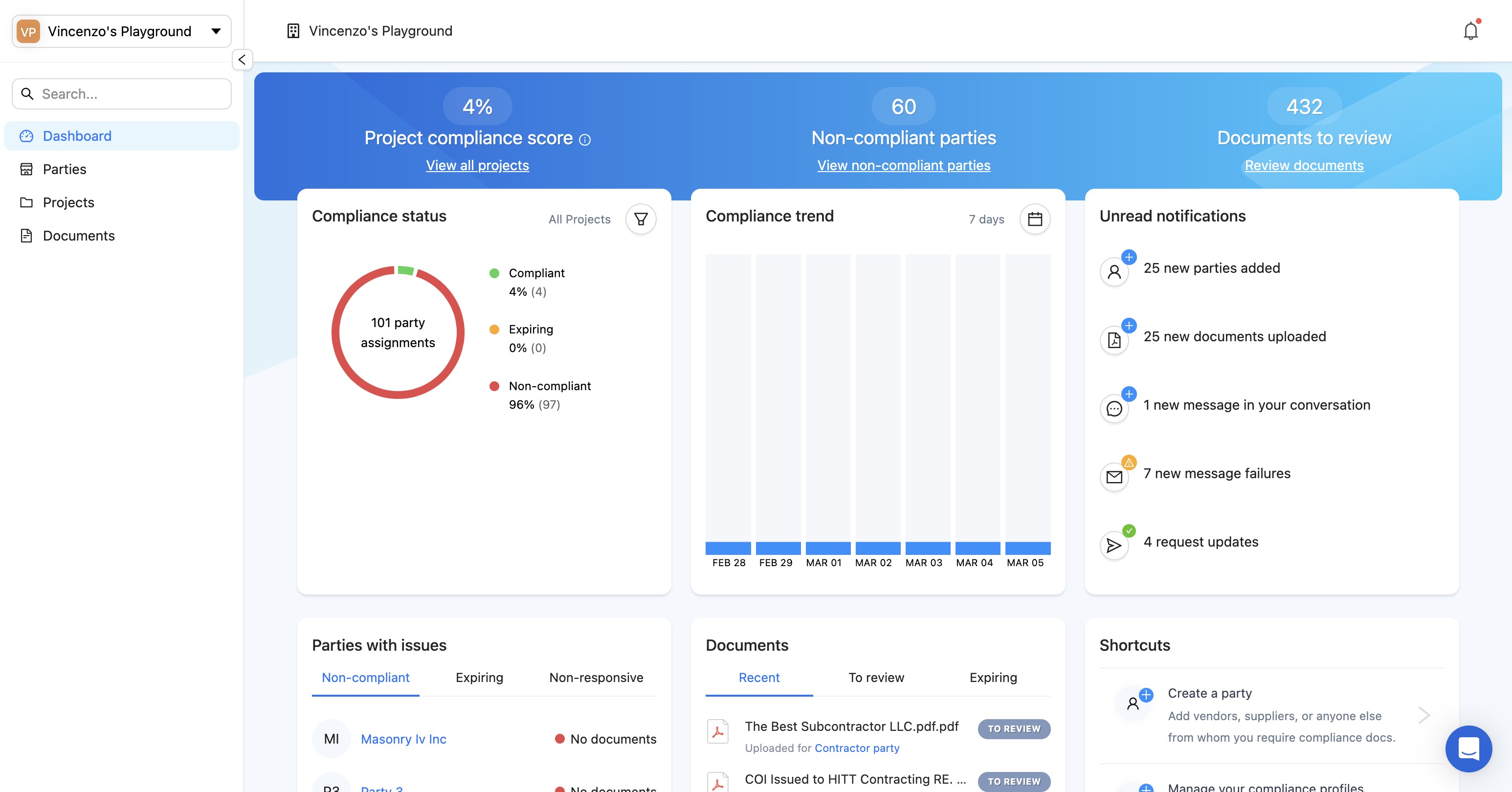This screenshot has width=1512, height=792.
Task: Click the compliance score info icon
Action: (x=585, y=140)
